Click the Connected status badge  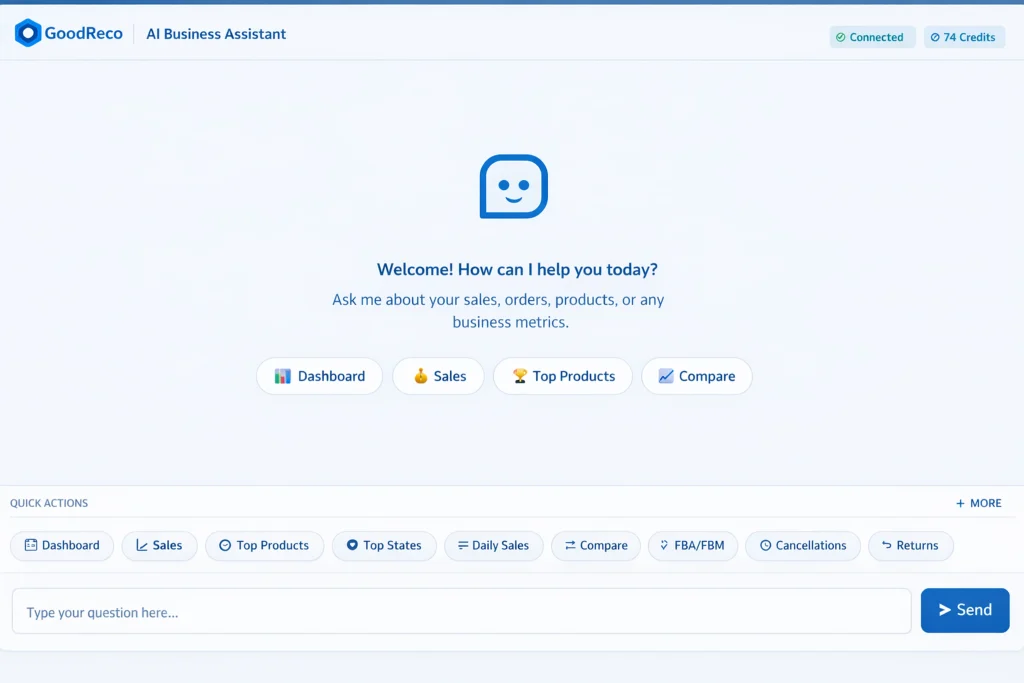point(872,37)
